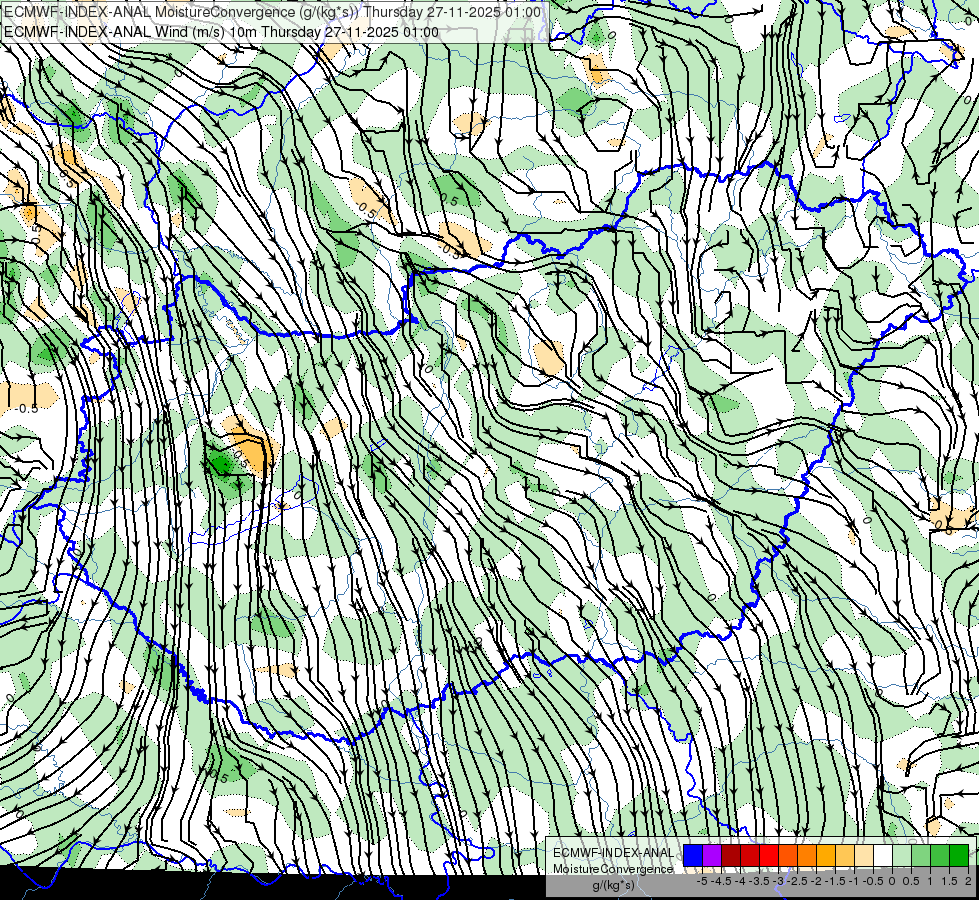Click the darkest green swatch before 2
Image resolution: width=979 pixels, height=900 pixels.
[x=959, y=856]
